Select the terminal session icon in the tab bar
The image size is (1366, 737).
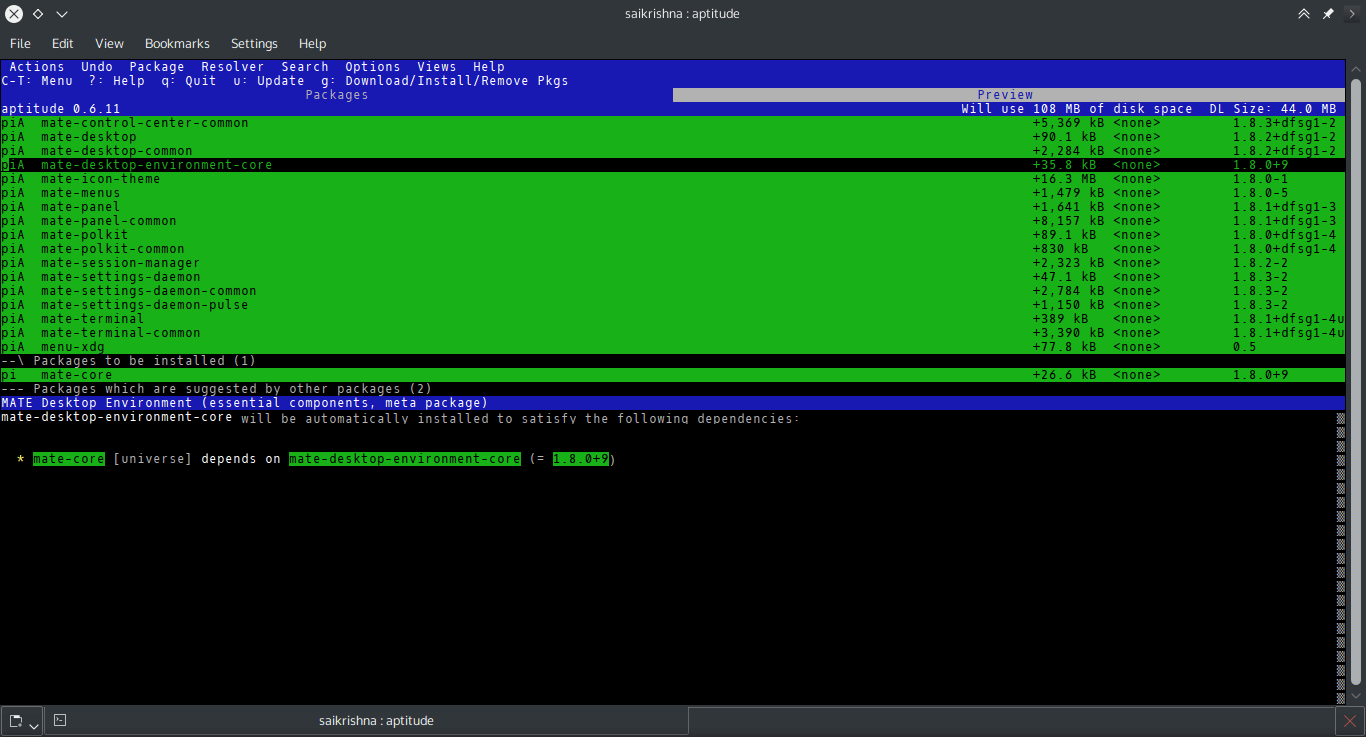click(x=60, y=719)
